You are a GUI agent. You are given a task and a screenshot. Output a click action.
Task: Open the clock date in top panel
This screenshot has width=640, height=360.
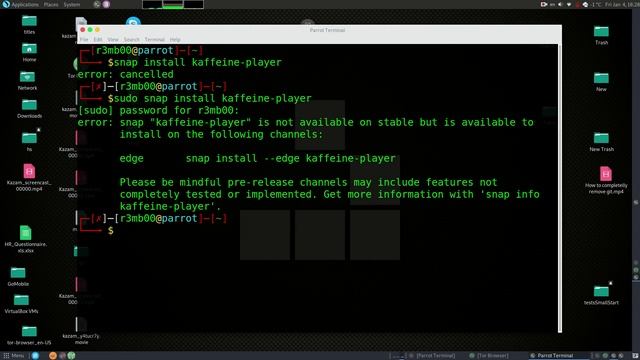(x=622, y=4)
